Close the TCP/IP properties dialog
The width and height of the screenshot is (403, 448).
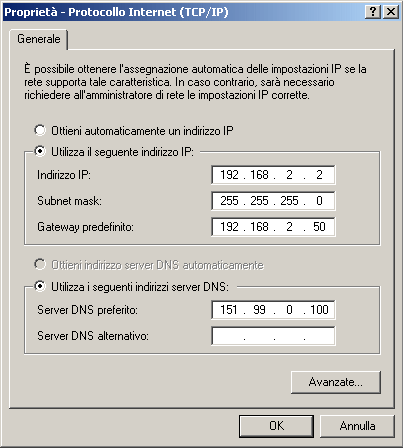(391, 12)
